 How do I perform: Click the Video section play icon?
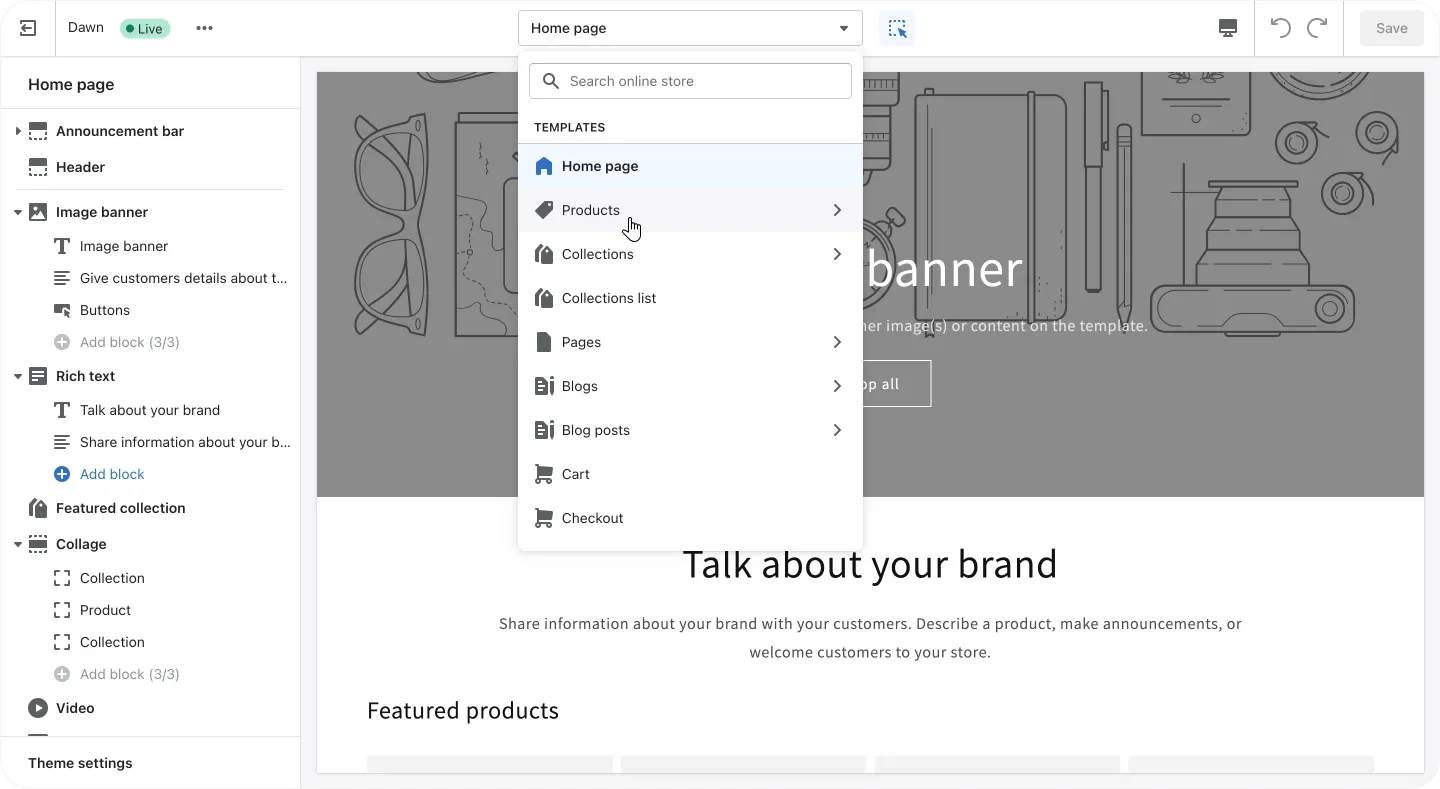[x=37, y=708]
